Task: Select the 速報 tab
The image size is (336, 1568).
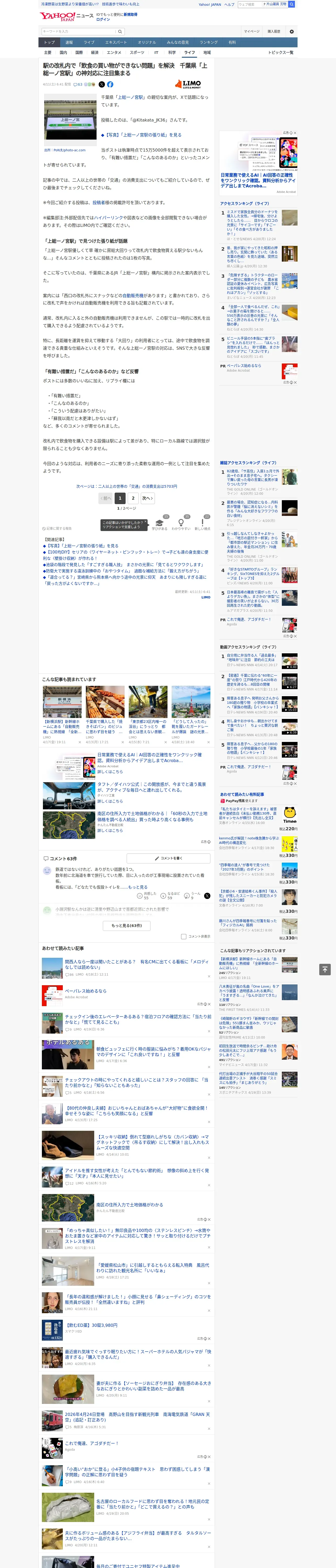Action: pyautogui.click(x=69, y=43)
